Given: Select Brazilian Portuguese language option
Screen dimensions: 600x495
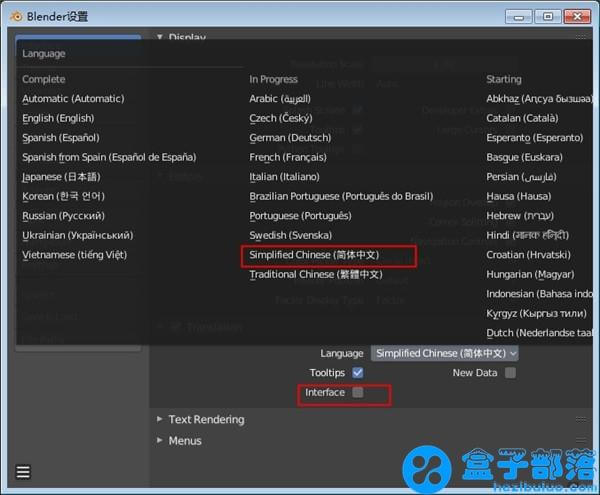Looking at the screenshot, I should coord(341,196).
